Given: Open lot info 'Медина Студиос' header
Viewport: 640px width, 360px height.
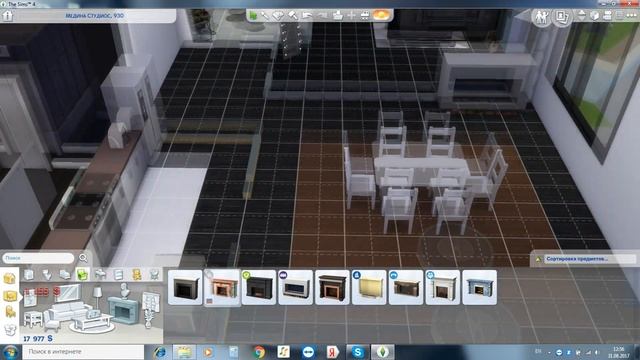Looking at the screenshot, I should click(x=95, y=16).
